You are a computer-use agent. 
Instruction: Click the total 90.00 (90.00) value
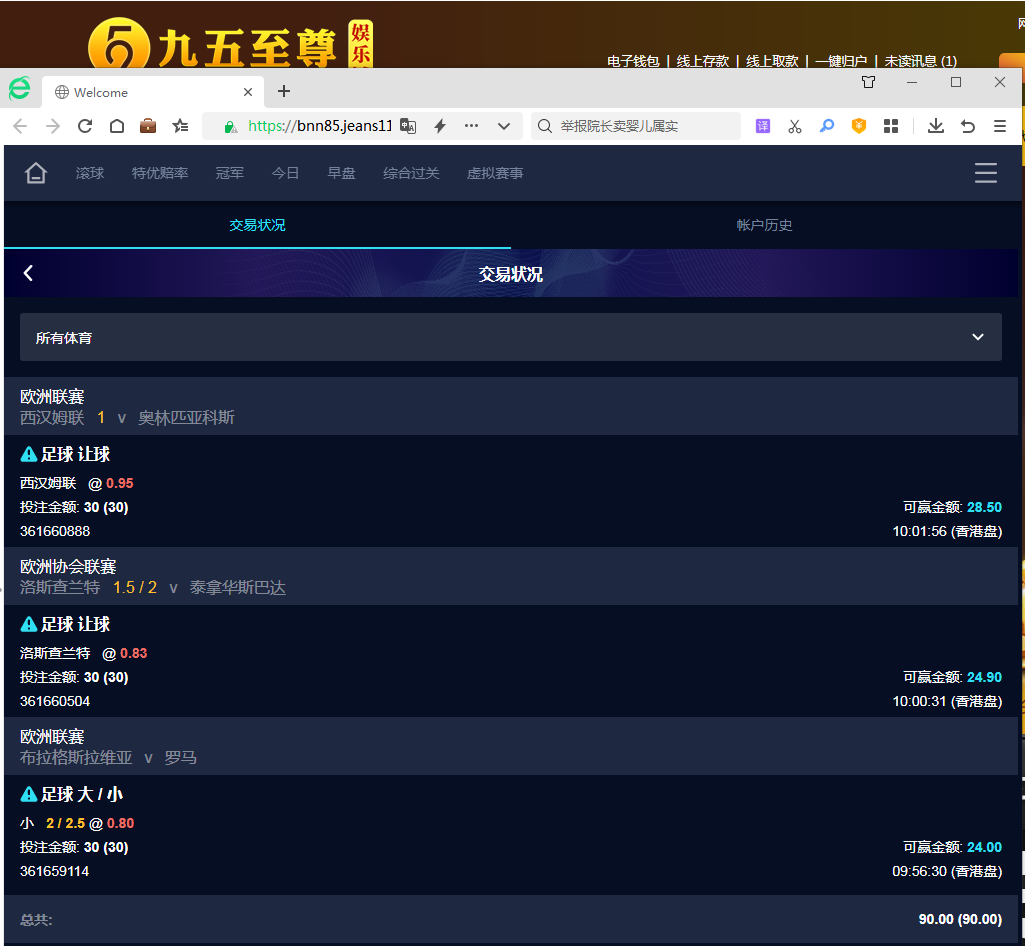(x=960, y=919)
